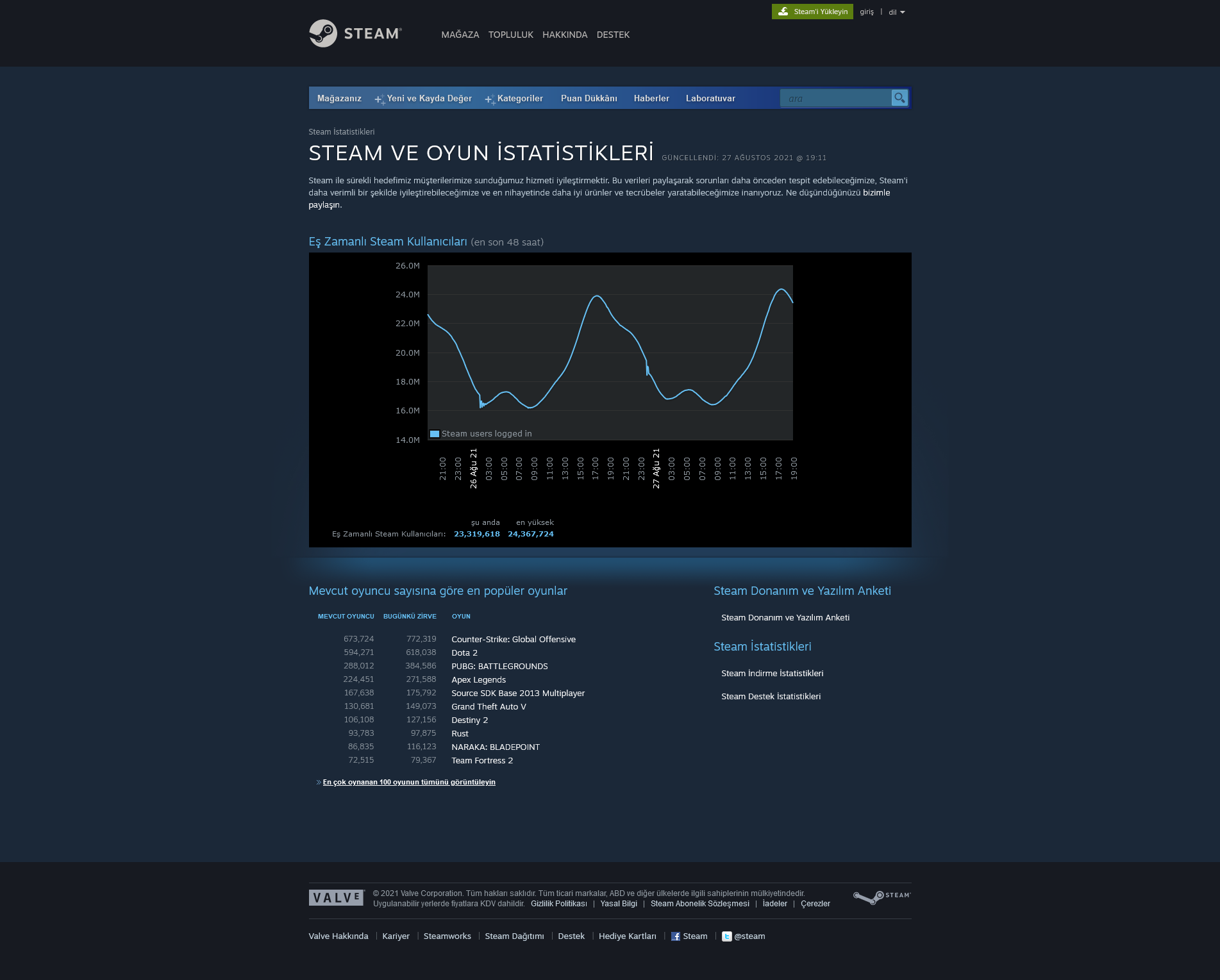This screenshot has height=980, width=1220.
Task: Open the Valve Hakkında footer link
Action: coord(338,936)
